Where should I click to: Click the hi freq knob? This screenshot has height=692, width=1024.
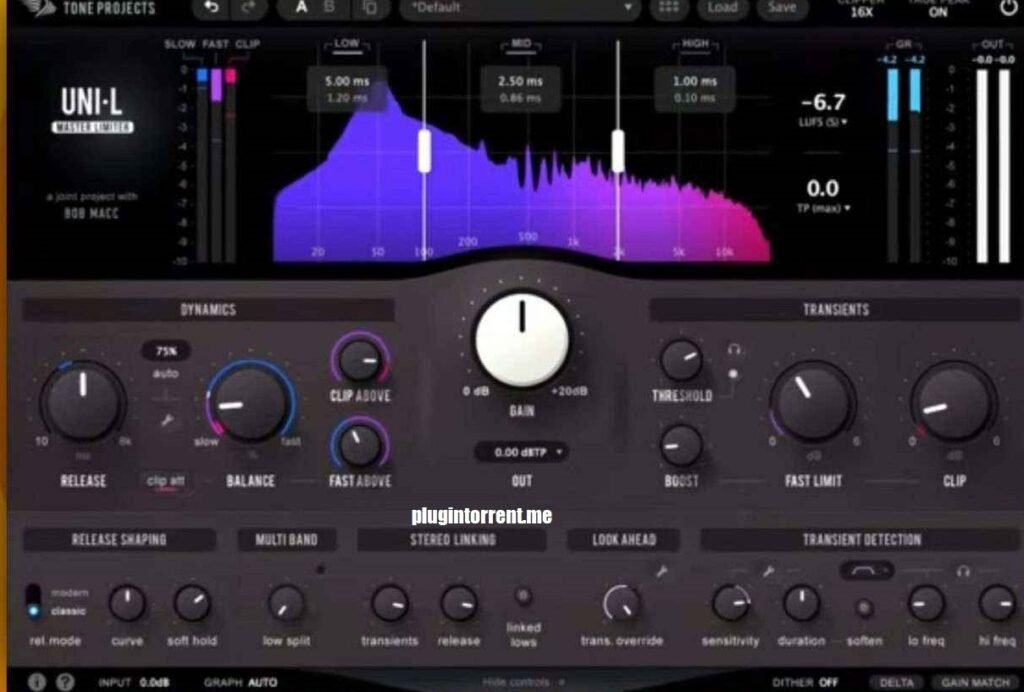[x=998, y=603]
